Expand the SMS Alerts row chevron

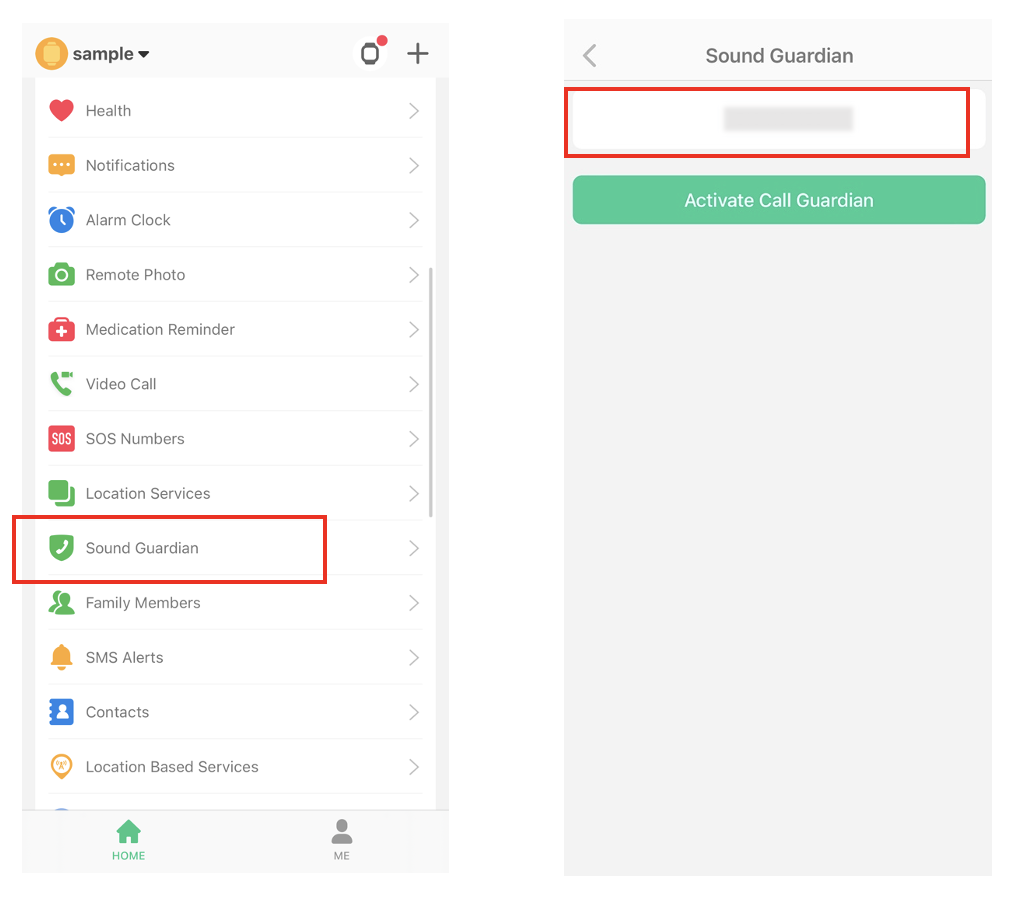coord(414,657)
